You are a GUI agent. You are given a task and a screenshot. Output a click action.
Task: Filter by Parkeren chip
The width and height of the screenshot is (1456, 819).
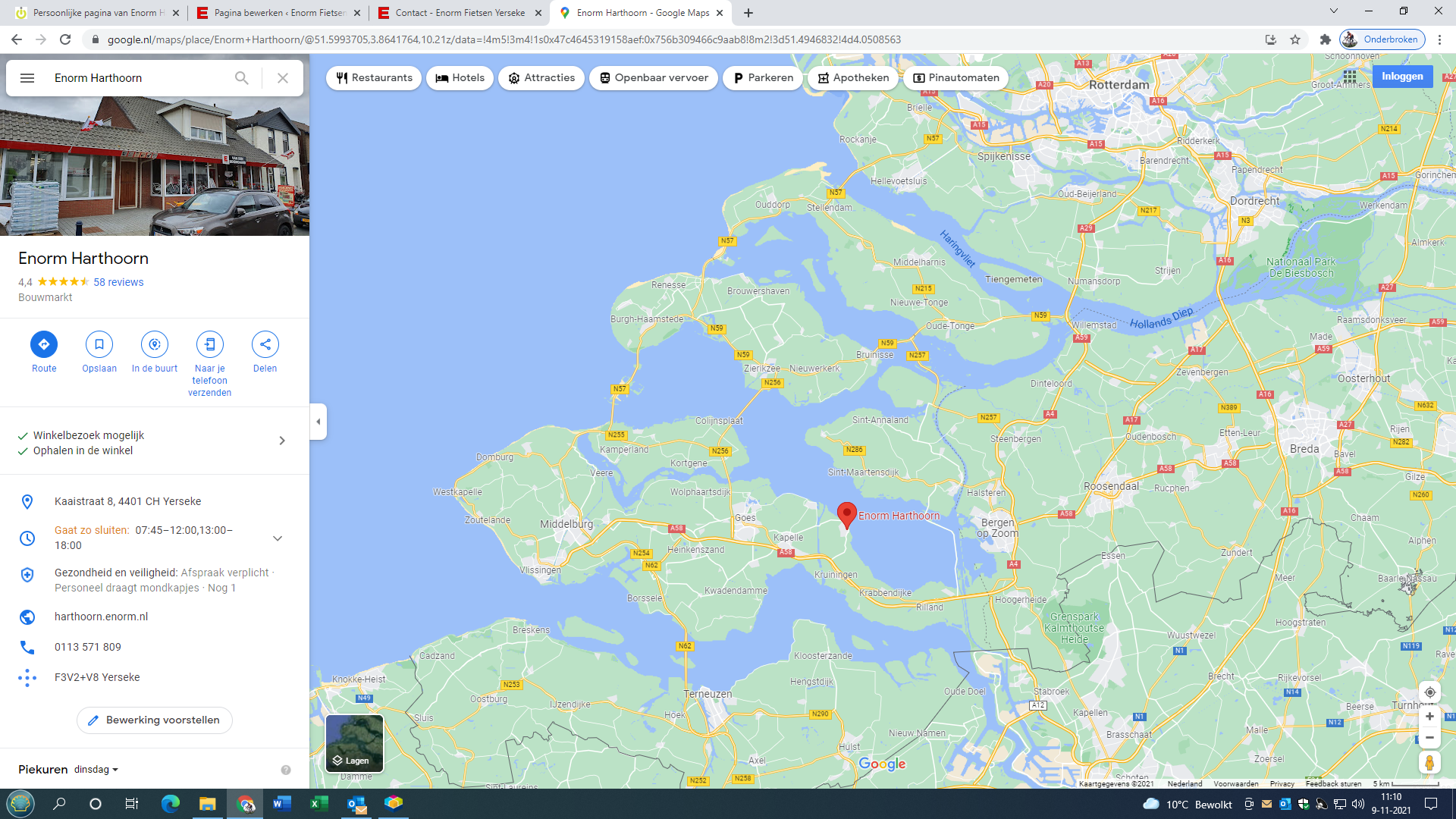(x=763, y=78)
